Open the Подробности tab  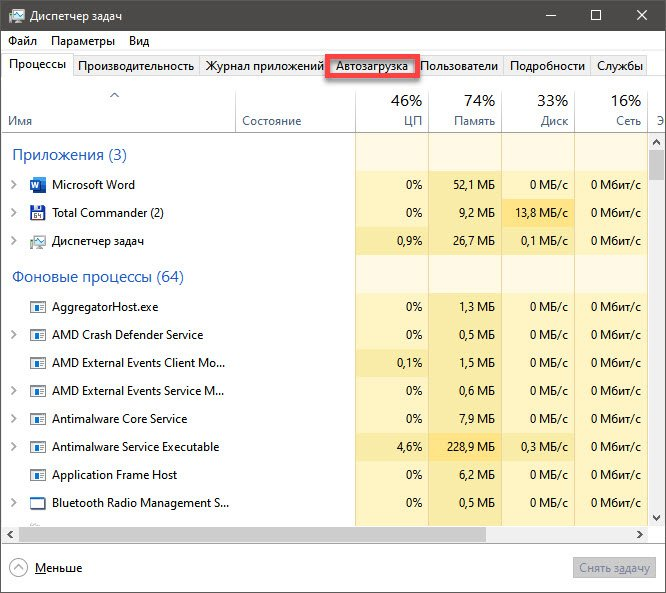tap(547, 66)
